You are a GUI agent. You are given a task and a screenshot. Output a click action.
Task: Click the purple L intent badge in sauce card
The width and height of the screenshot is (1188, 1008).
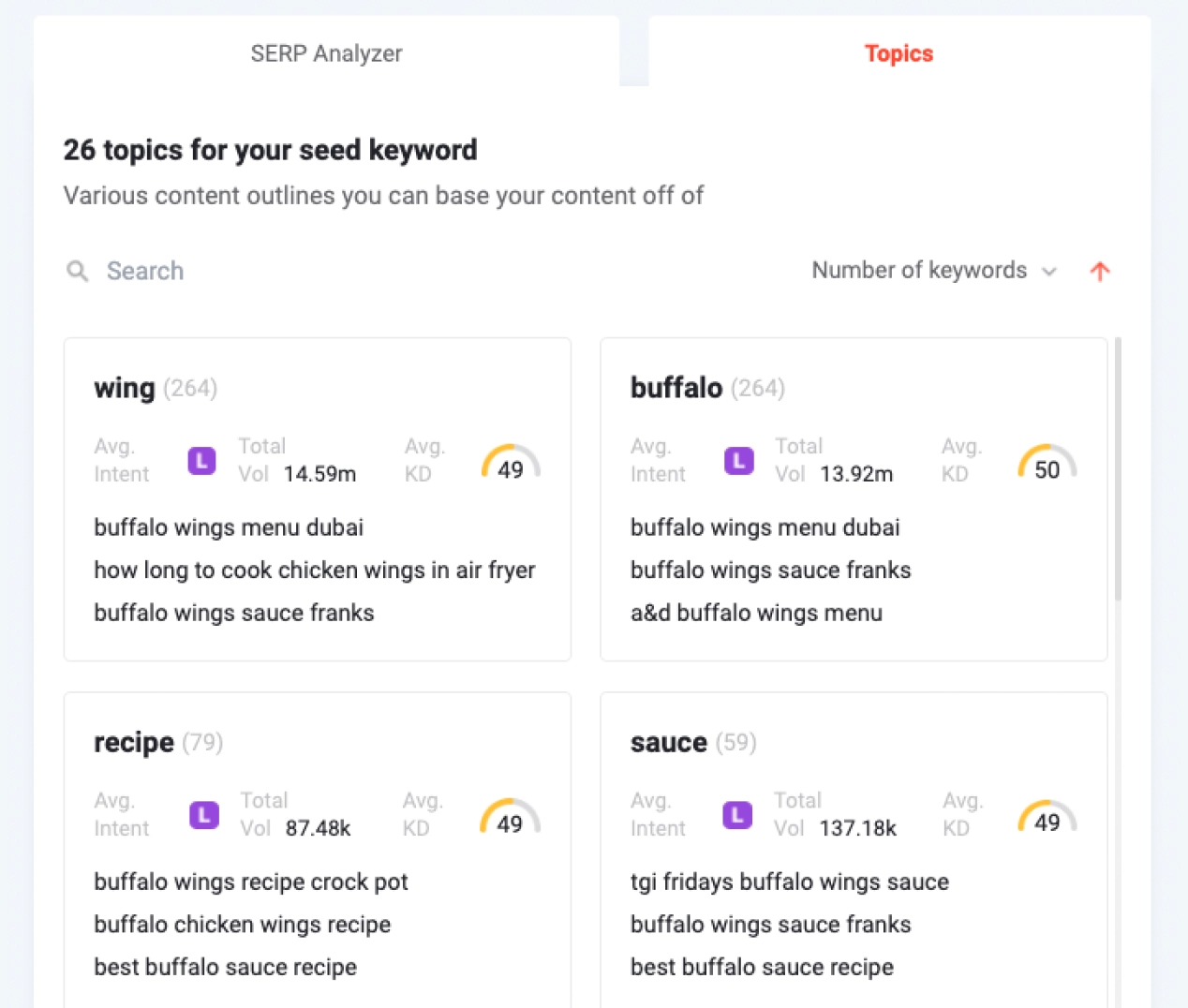tap(738, 815)
